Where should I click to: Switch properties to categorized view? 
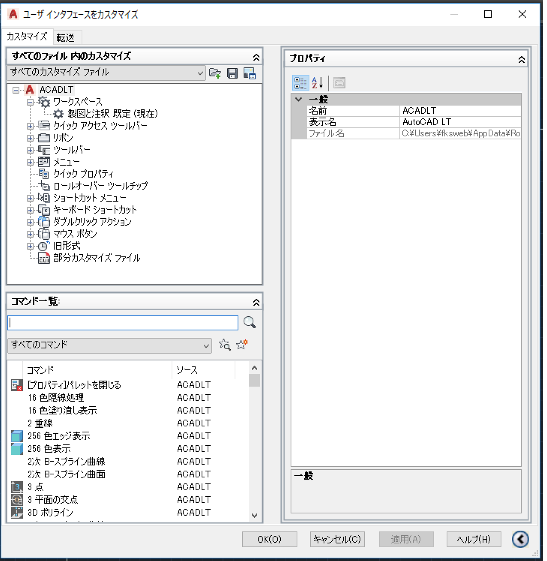300,83
